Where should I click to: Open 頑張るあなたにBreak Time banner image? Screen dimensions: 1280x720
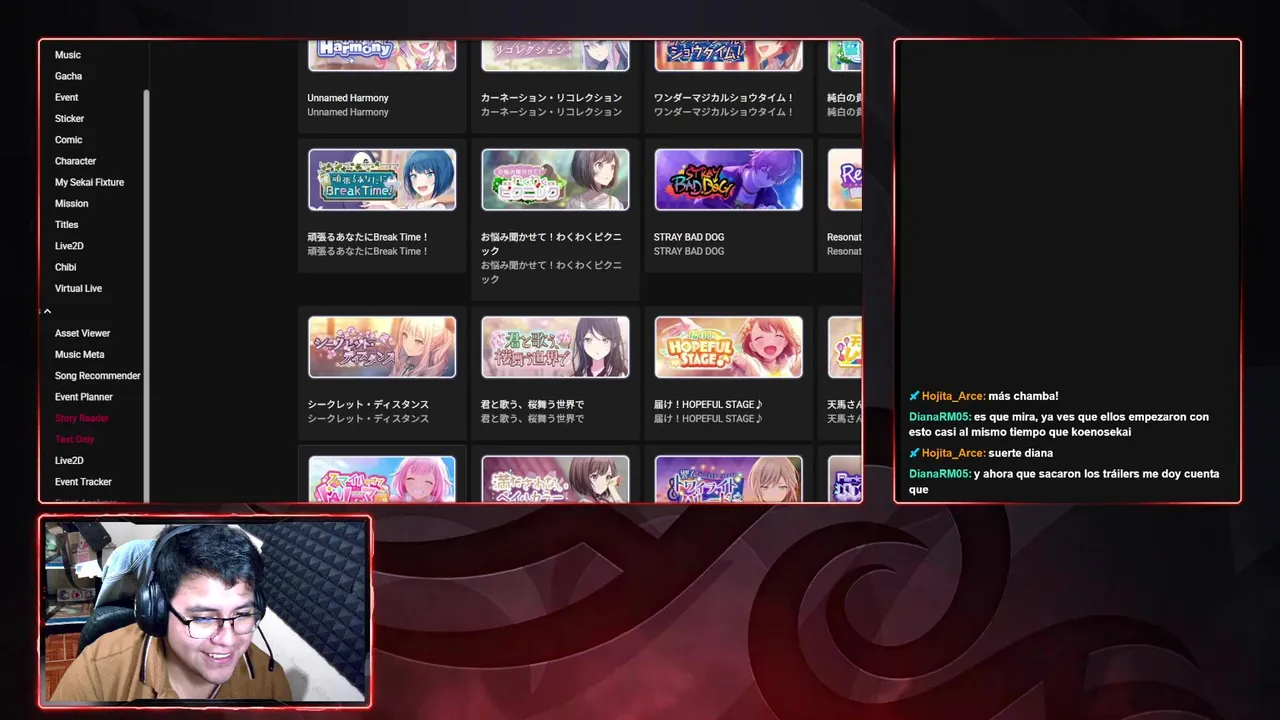coord(382,180)
